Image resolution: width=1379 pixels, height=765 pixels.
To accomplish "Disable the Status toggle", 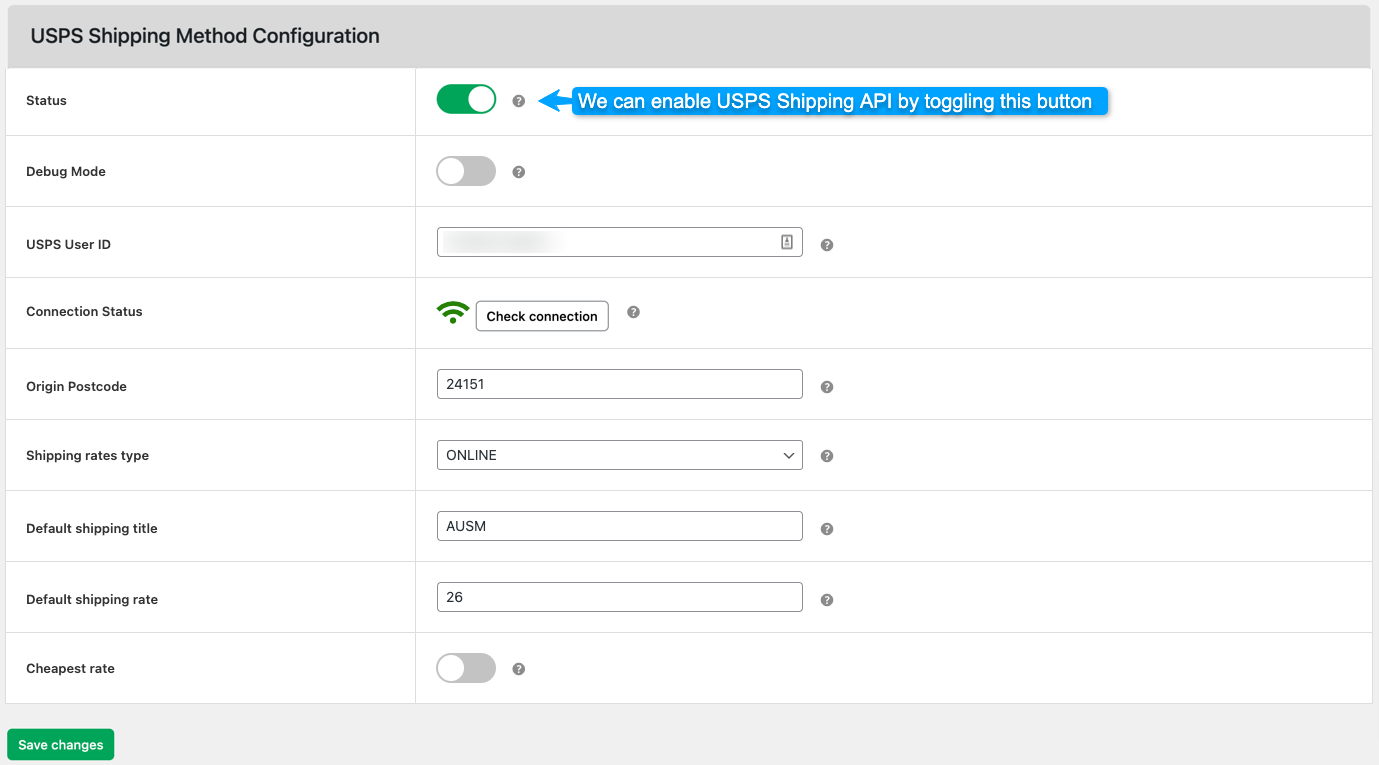I will coord(466,100).
